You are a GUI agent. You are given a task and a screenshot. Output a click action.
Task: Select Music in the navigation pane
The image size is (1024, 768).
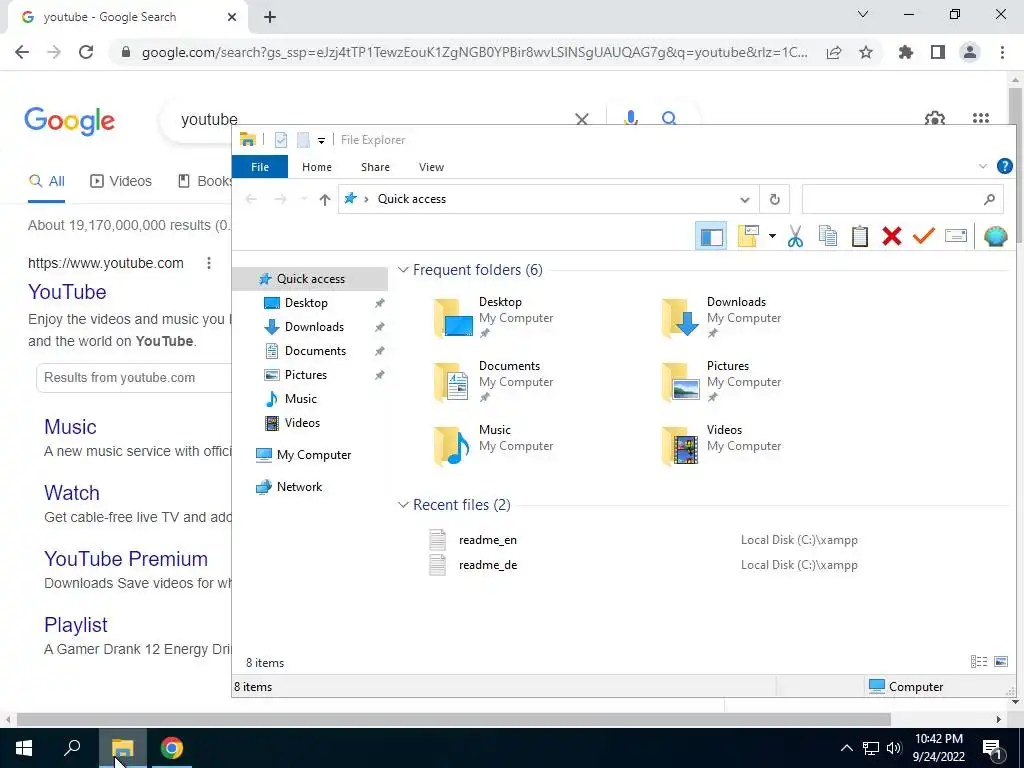click(x=300, y=399)
